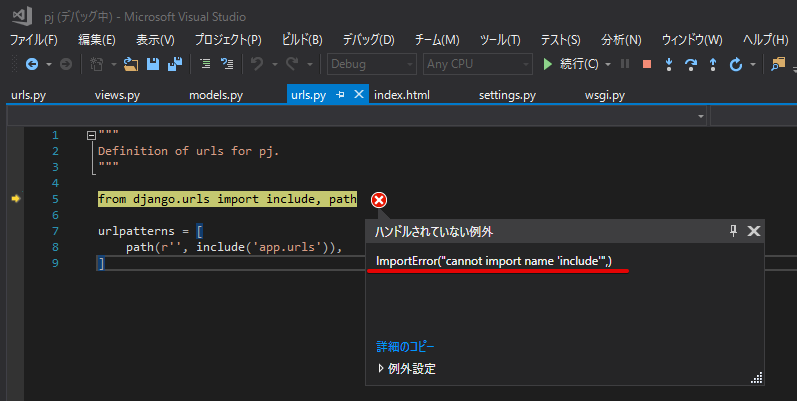Open the Redo history dropdown
Image resolution: width=797 pixels, height=401 pixels.
pyautogui.click(x=310, y=65)
